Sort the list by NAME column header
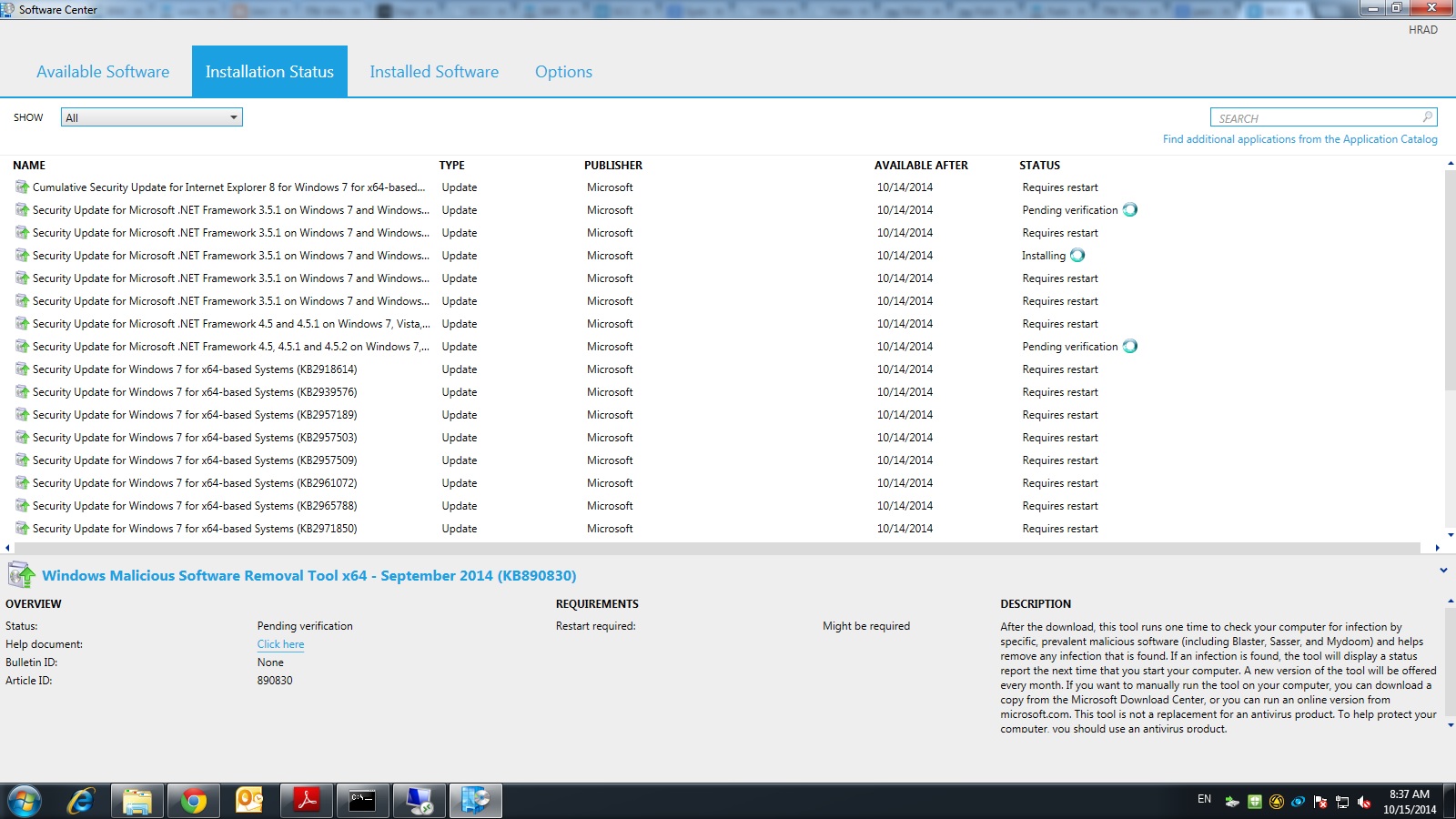The height and width of the screenshot is (819, 1456). click(29, 166)
